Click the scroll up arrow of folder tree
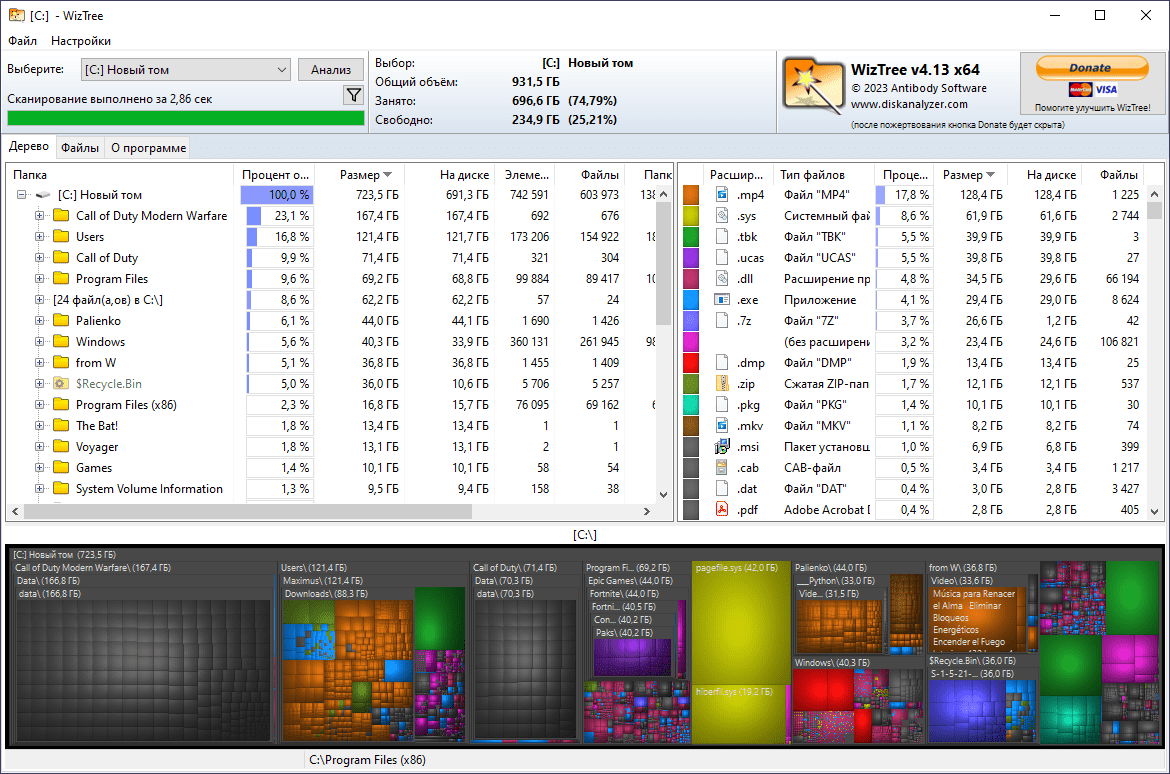This screenshot has height=774, width=1170. coord(663,195)
